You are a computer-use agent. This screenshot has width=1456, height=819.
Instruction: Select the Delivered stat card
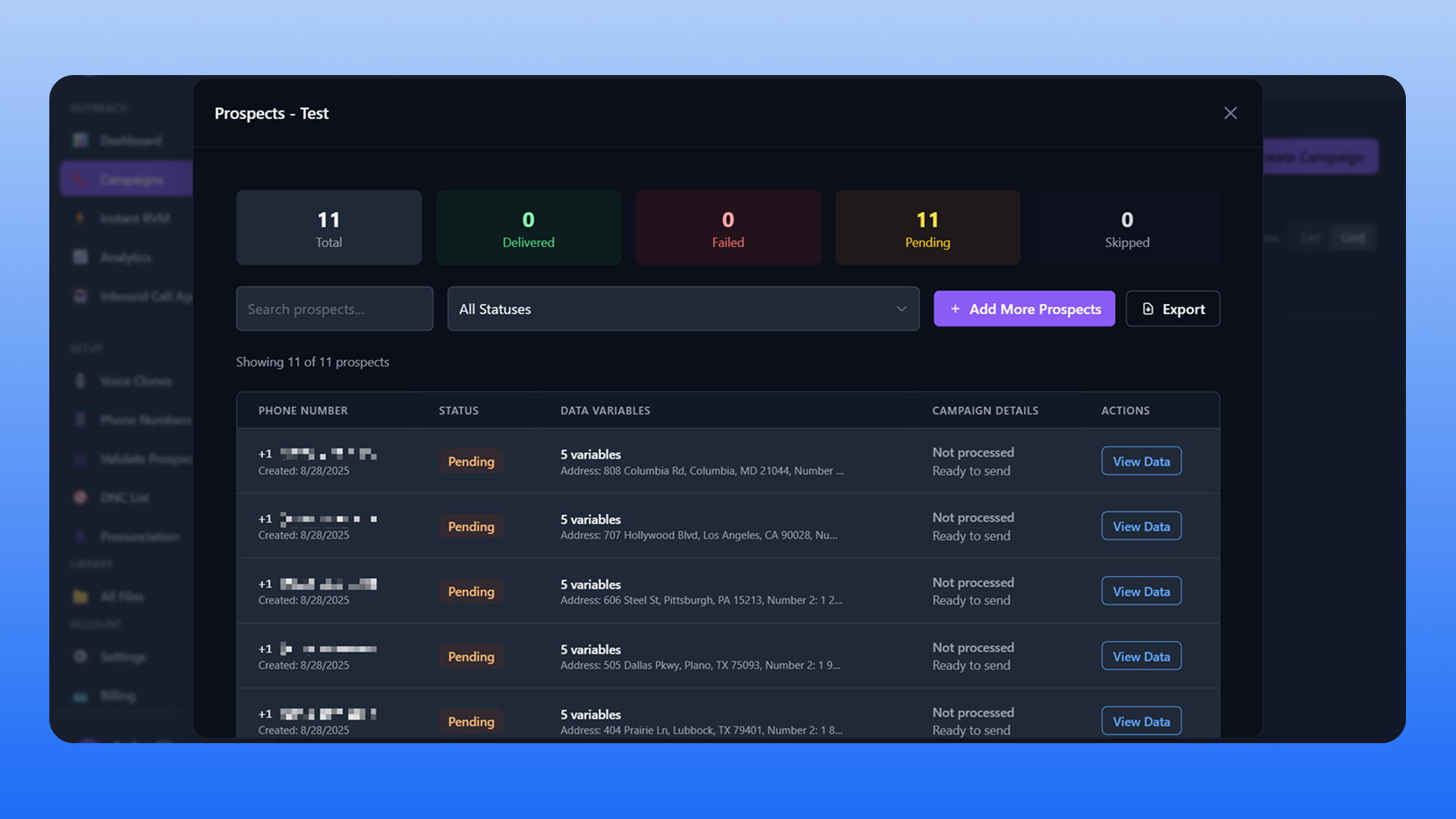(x=528, y=227)
